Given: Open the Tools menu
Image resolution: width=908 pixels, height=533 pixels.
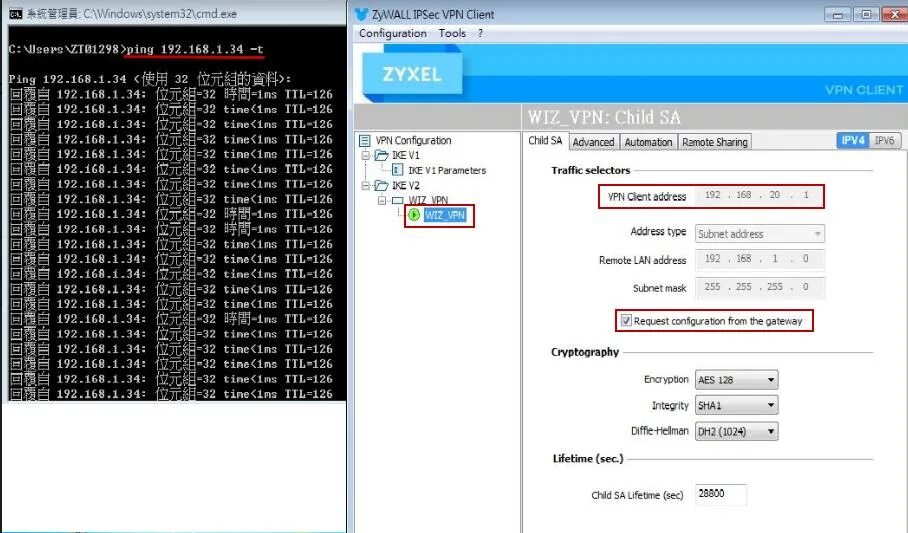Looking at the screenshot, I should tap(452, 34).
